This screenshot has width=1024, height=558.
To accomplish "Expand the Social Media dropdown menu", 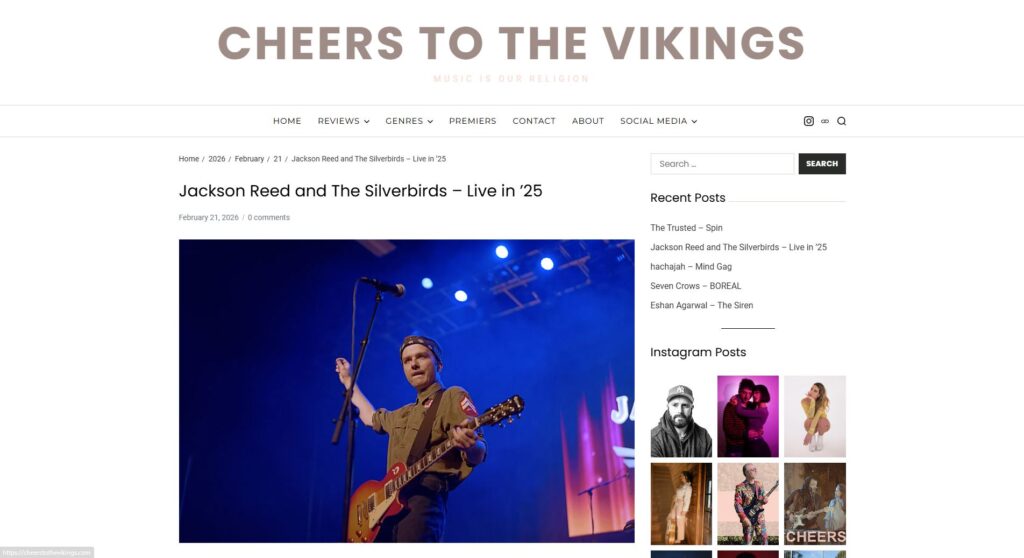I will tap(658, 121).
